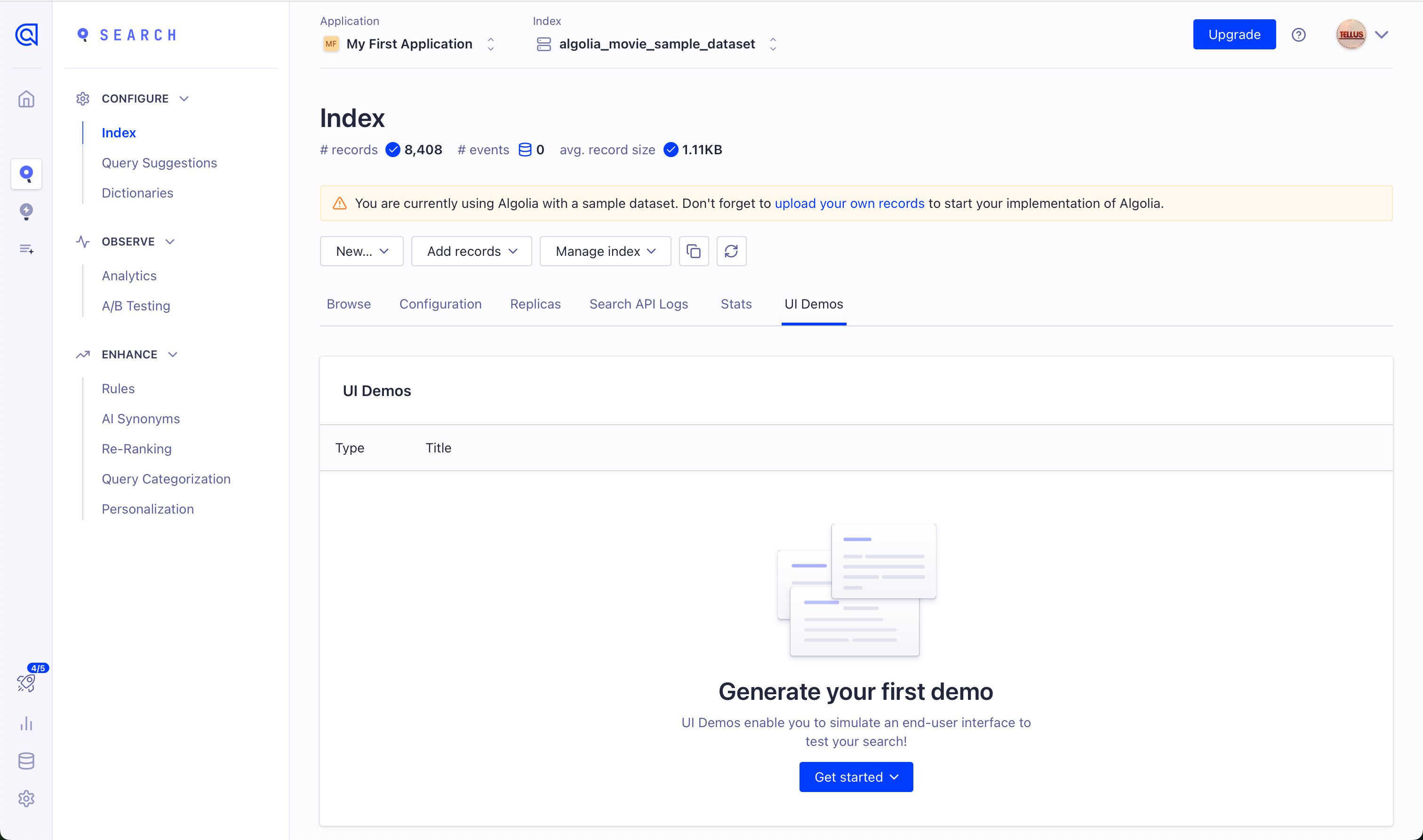
Task: Open the index selector algolia_movie_sample_dataset
Action: pos(656,44)
